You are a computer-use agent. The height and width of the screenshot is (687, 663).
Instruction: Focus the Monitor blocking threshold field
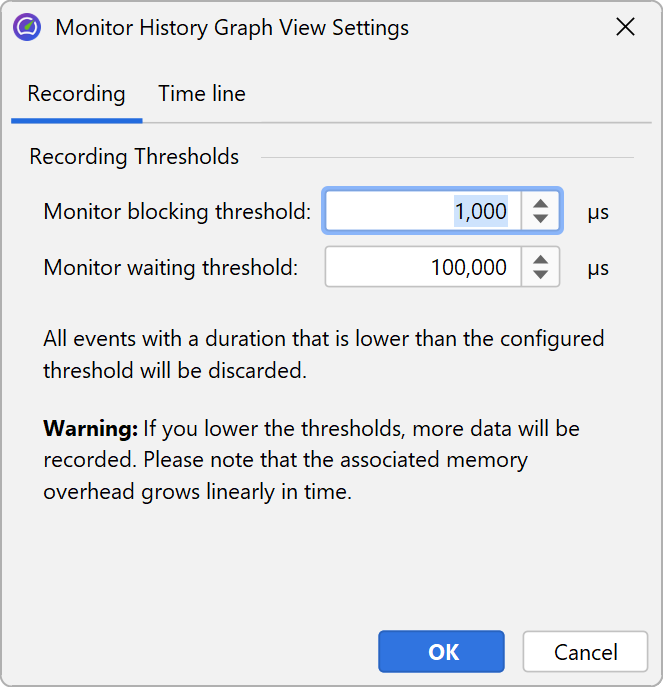point(423,211)
